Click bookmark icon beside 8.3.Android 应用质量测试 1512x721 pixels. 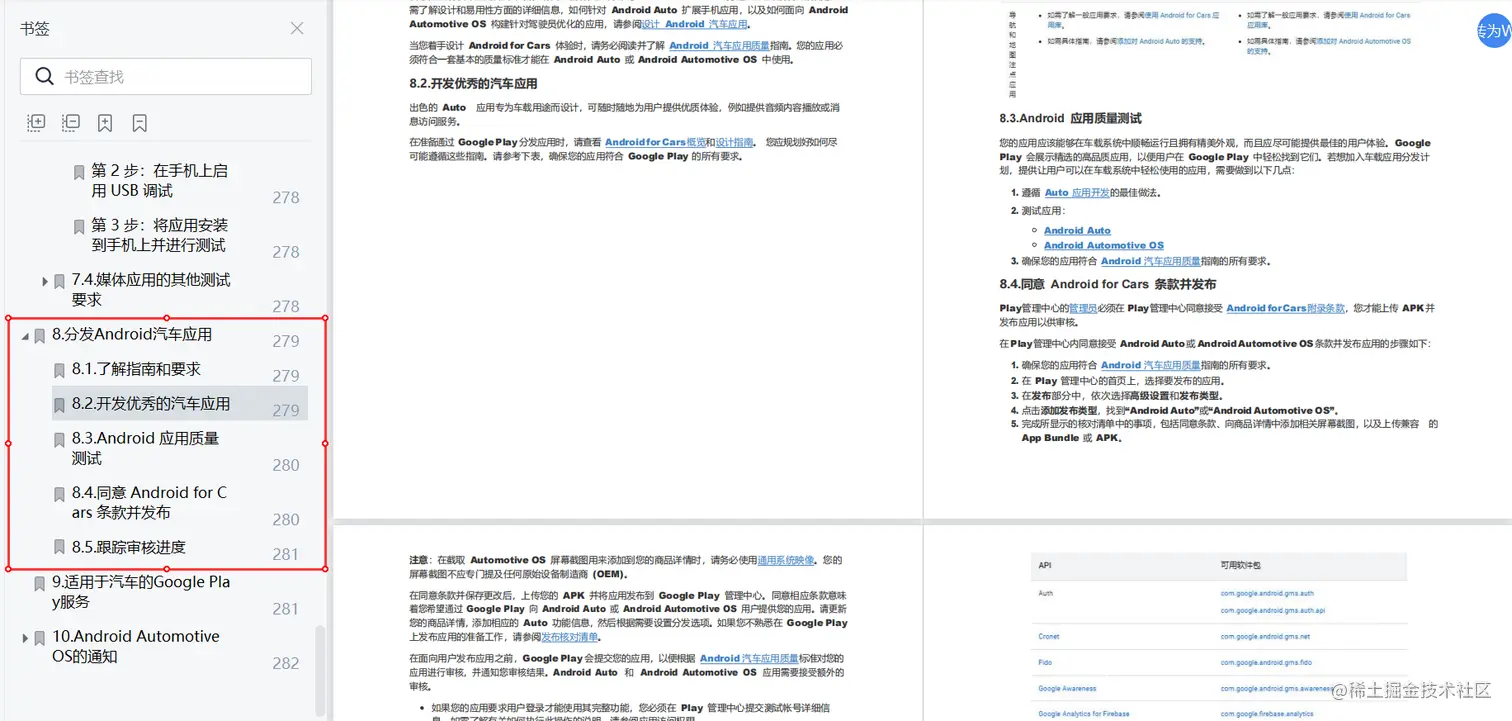tap(59, 440)
